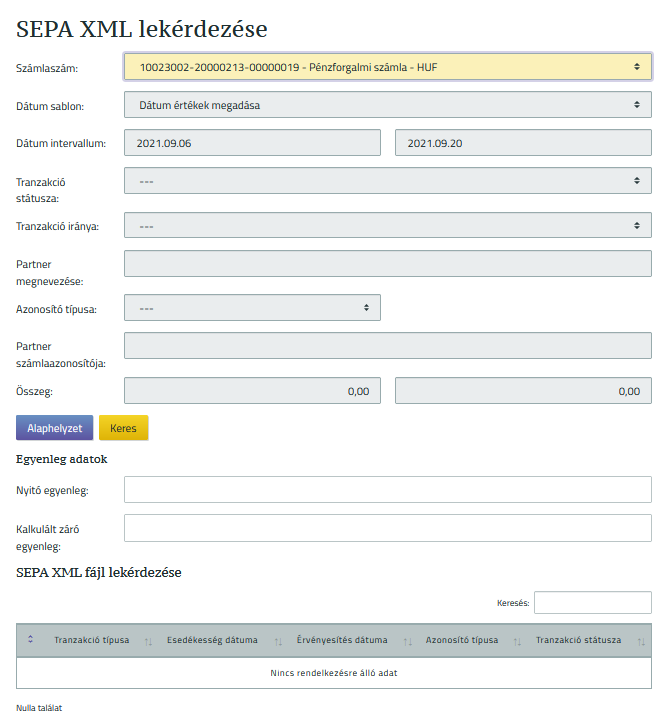
Task: Open the Számlaszám account dropdown
Action: click(x=387, y=67)
